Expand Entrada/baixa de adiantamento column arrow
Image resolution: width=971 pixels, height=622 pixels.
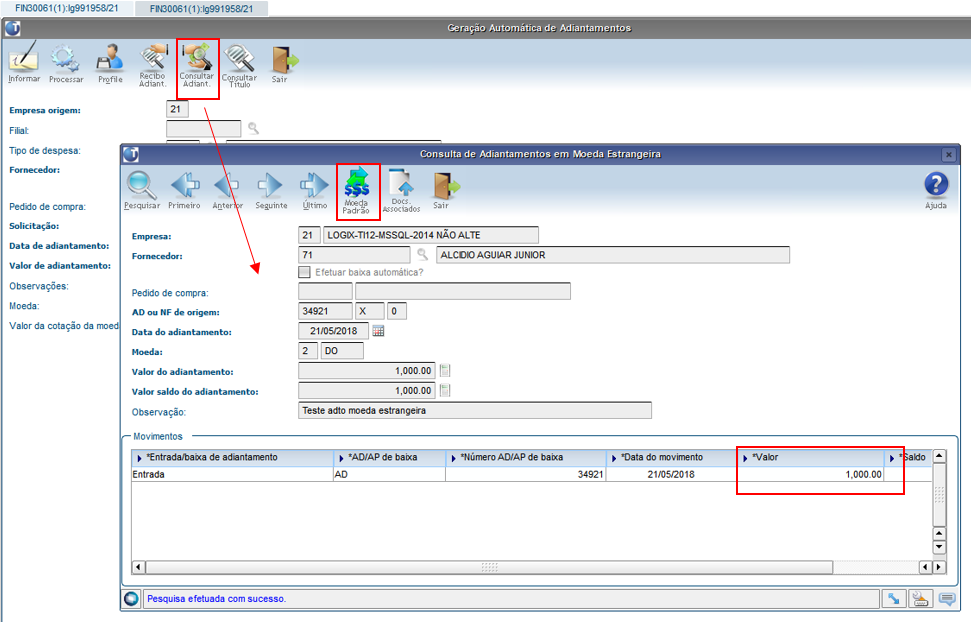pyautogui.click(x=139, y=458)
